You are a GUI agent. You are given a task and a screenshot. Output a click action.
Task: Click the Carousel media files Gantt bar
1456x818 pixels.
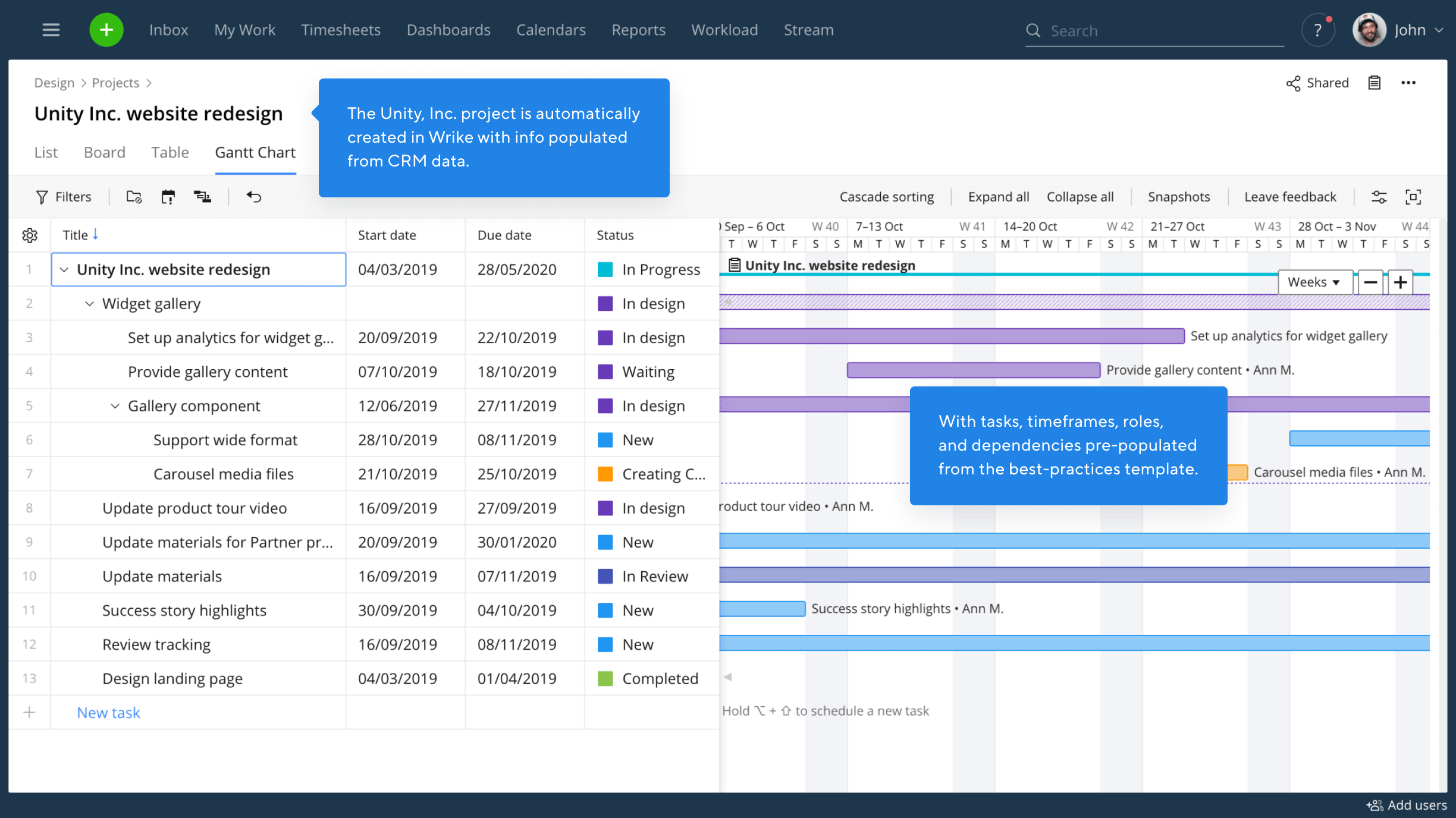1238,473
